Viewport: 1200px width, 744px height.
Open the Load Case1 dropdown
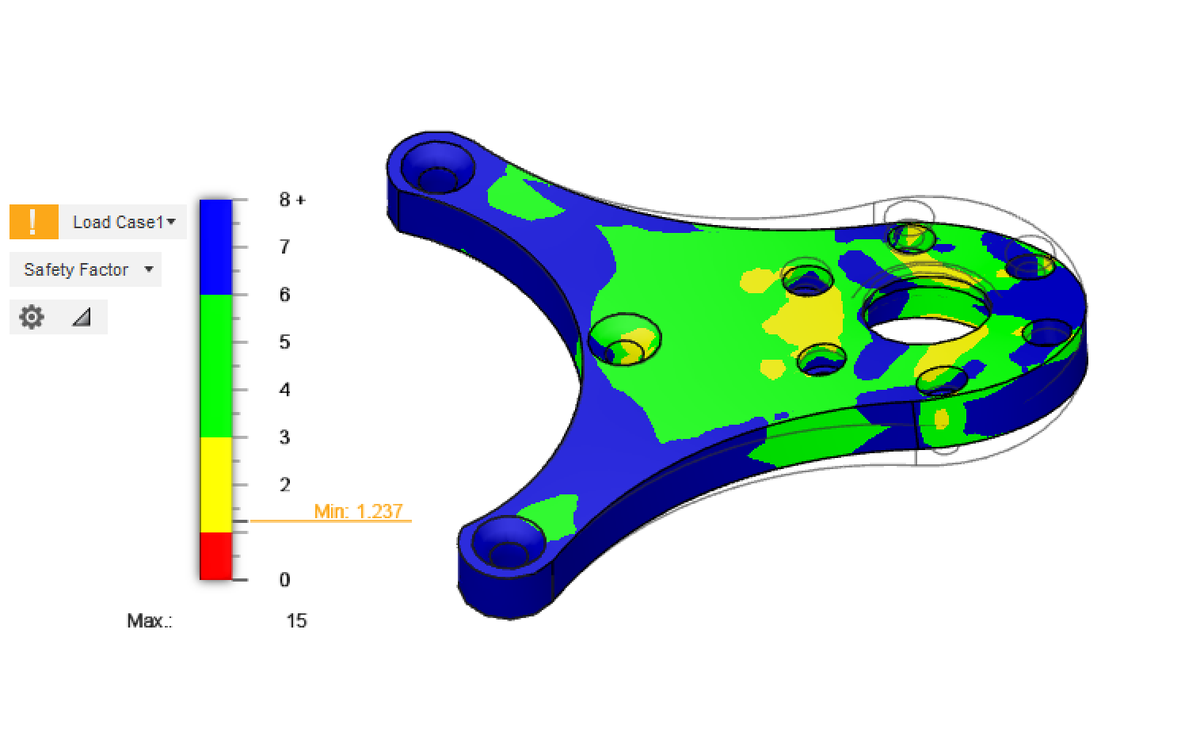coord(123,222)
